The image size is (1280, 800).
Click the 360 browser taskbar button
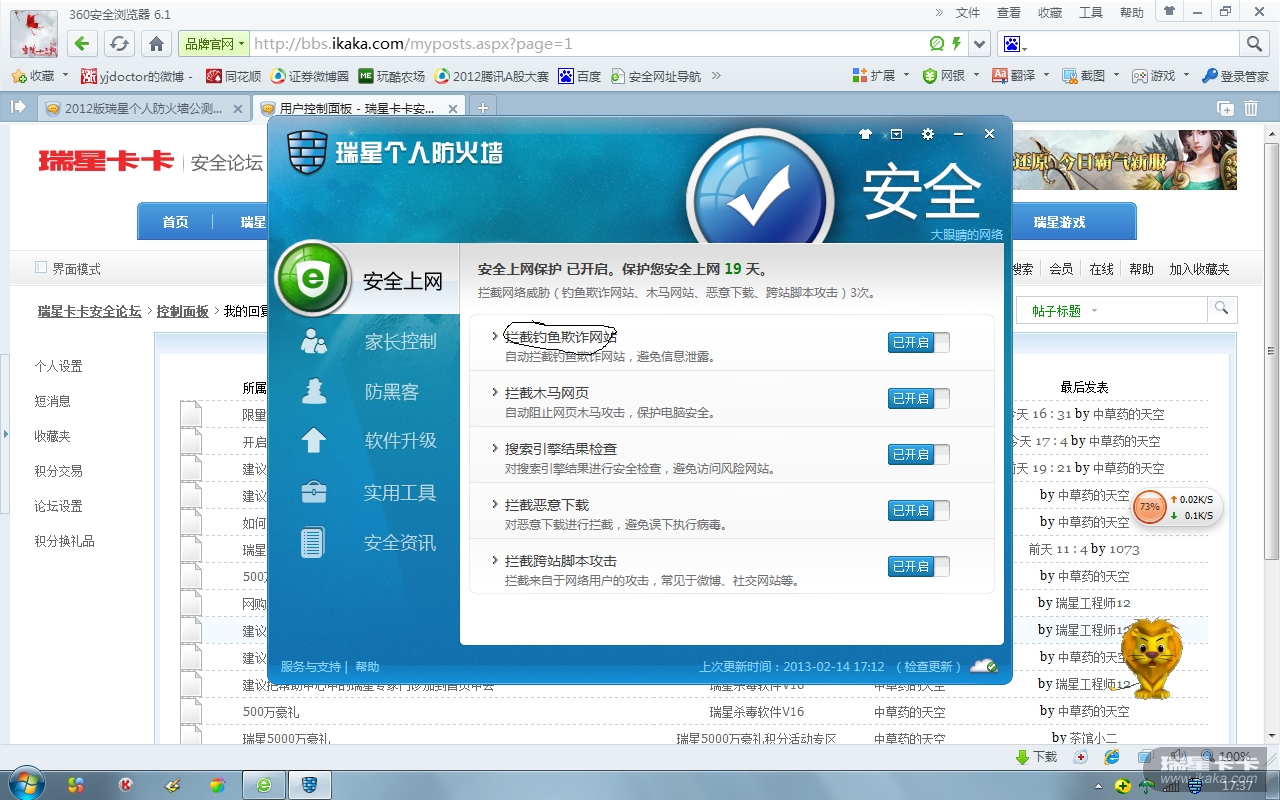264,785
